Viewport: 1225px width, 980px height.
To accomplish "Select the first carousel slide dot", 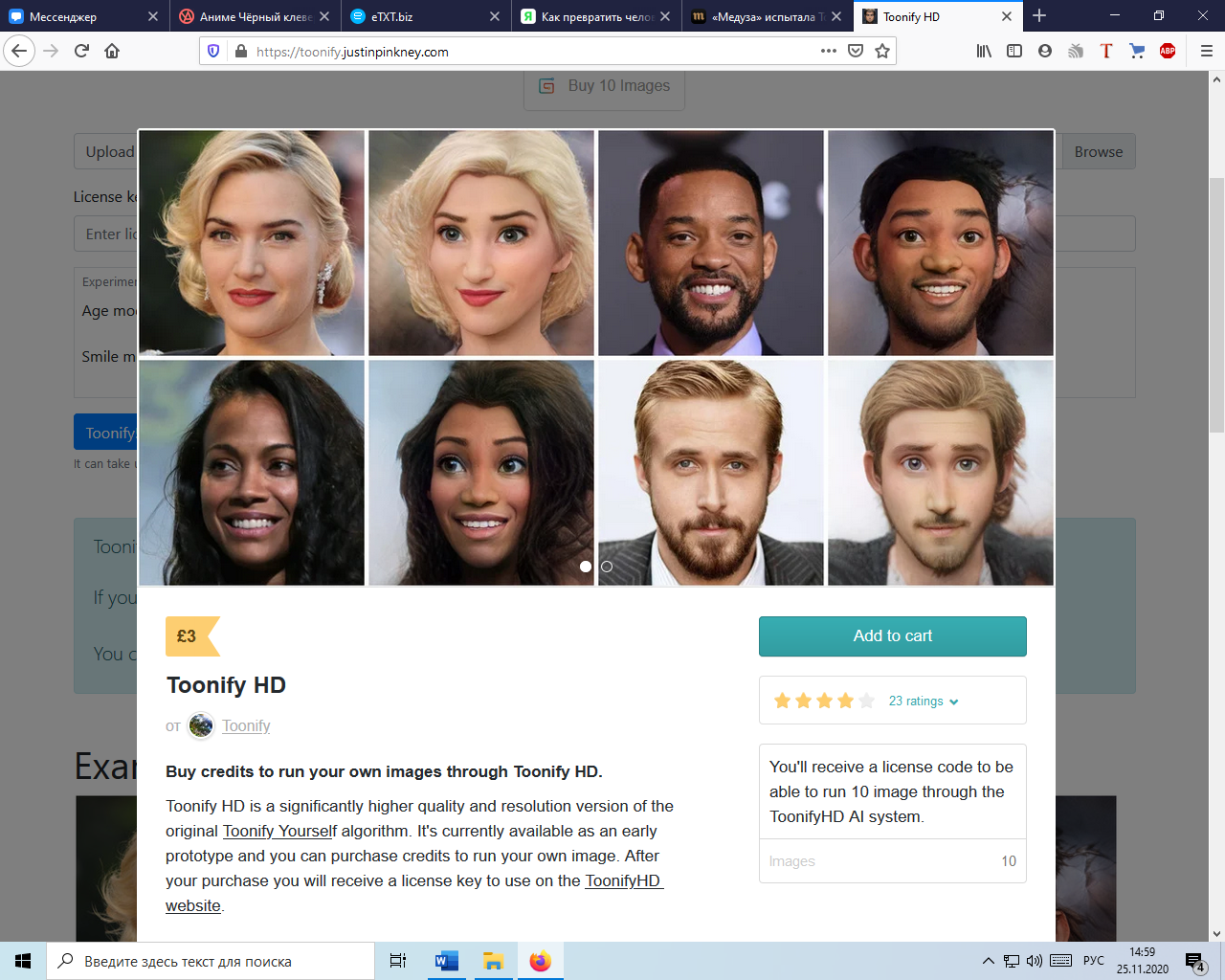I will [x=586, y=567].
